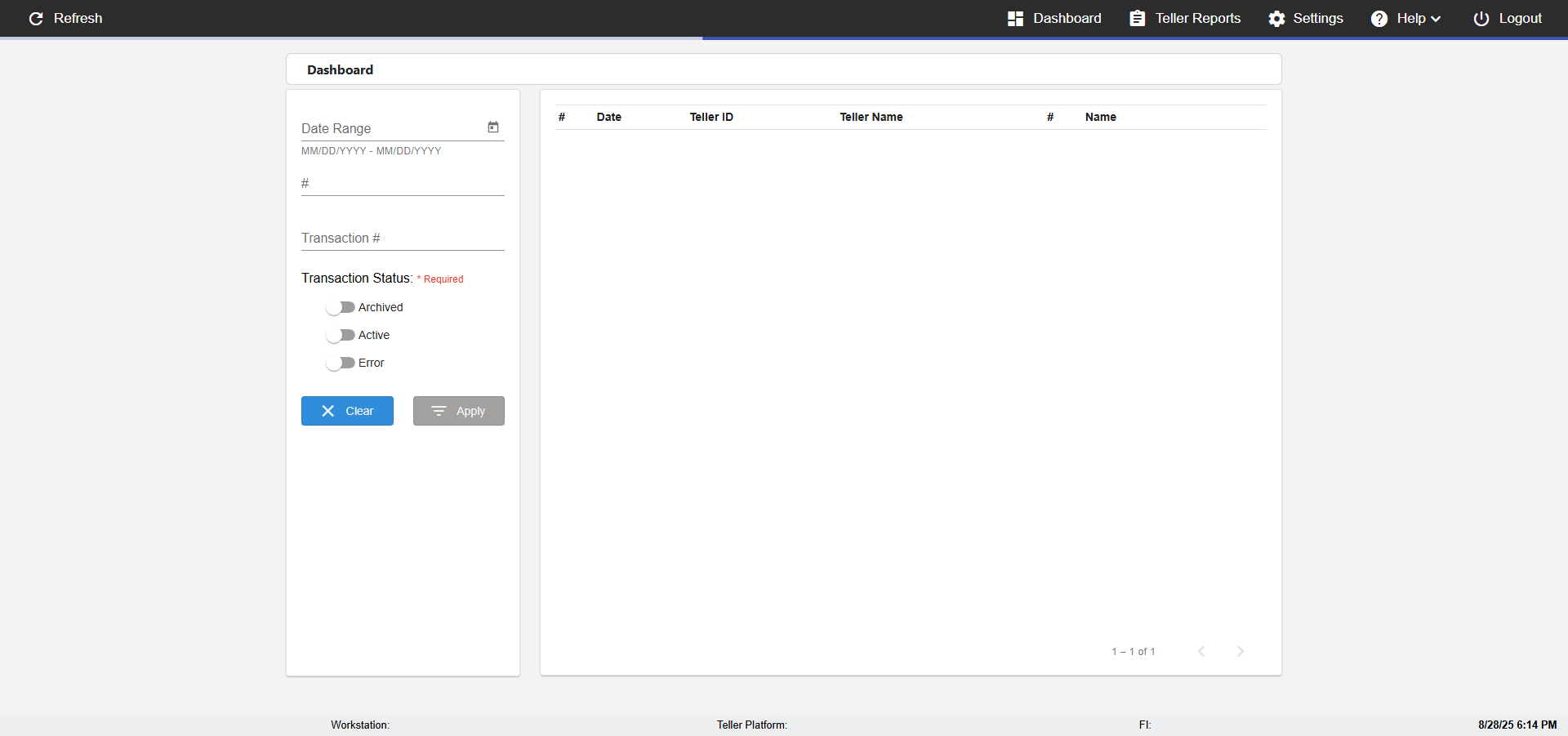The image size is (1568, 736).
Task: Select the Teller ID column header
Action: pyautogui.click(x=711, y=117)
